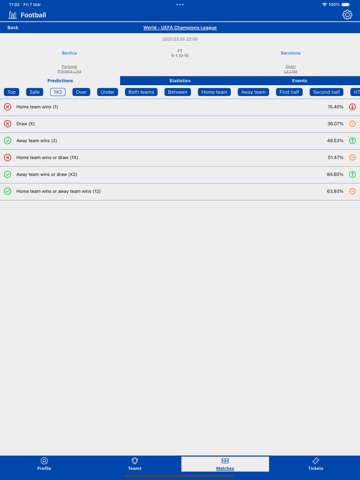This screenshot has width=360, height=480.
Task: Switch to the Events tab
Action: coord(300,81)
